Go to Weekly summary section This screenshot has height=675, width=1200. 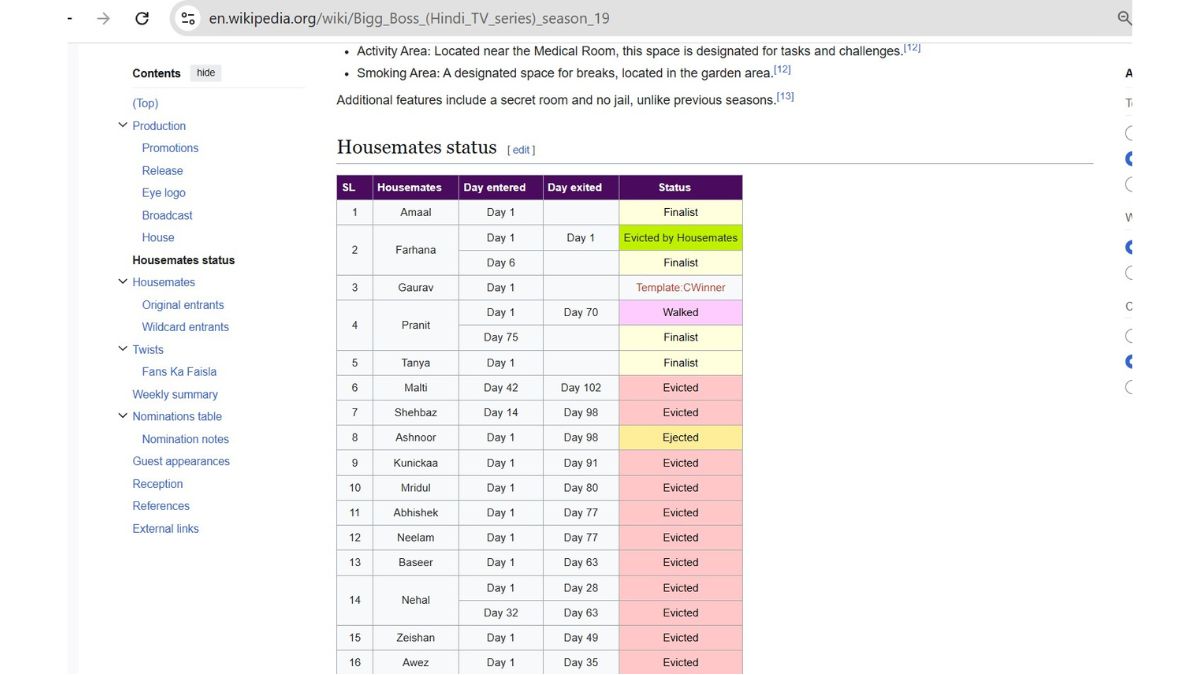[x=175, y=394]
